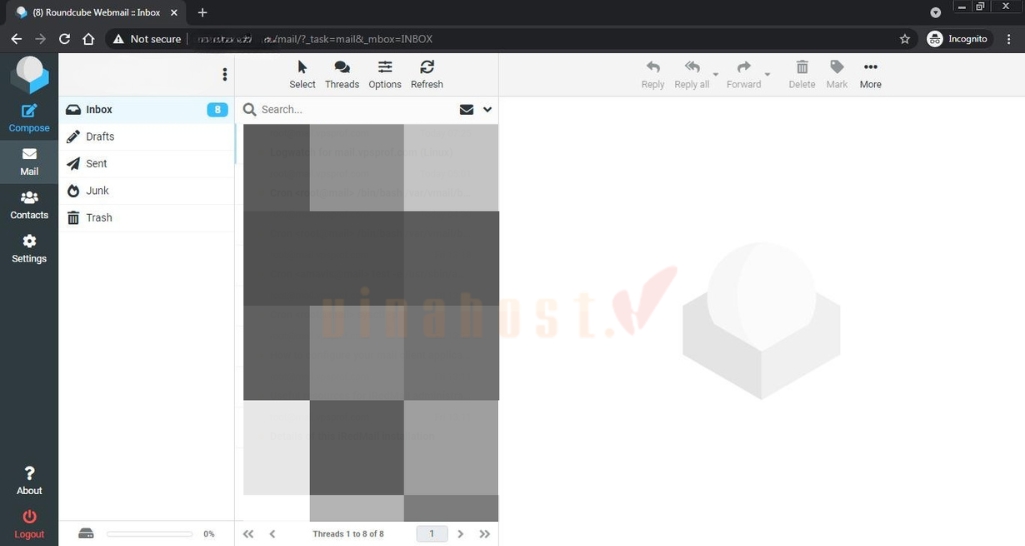Go to the last page of messages
Screen dimensions: 1025x546
(x=484, y=534)
